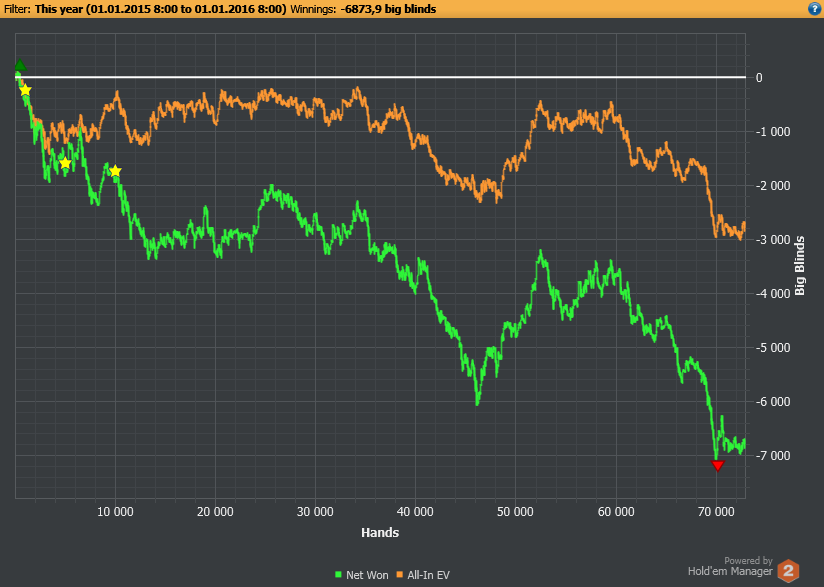This screenshot has height=587, width=824.
Task: Click the -1 000 y-axis label
Action: 773,132
